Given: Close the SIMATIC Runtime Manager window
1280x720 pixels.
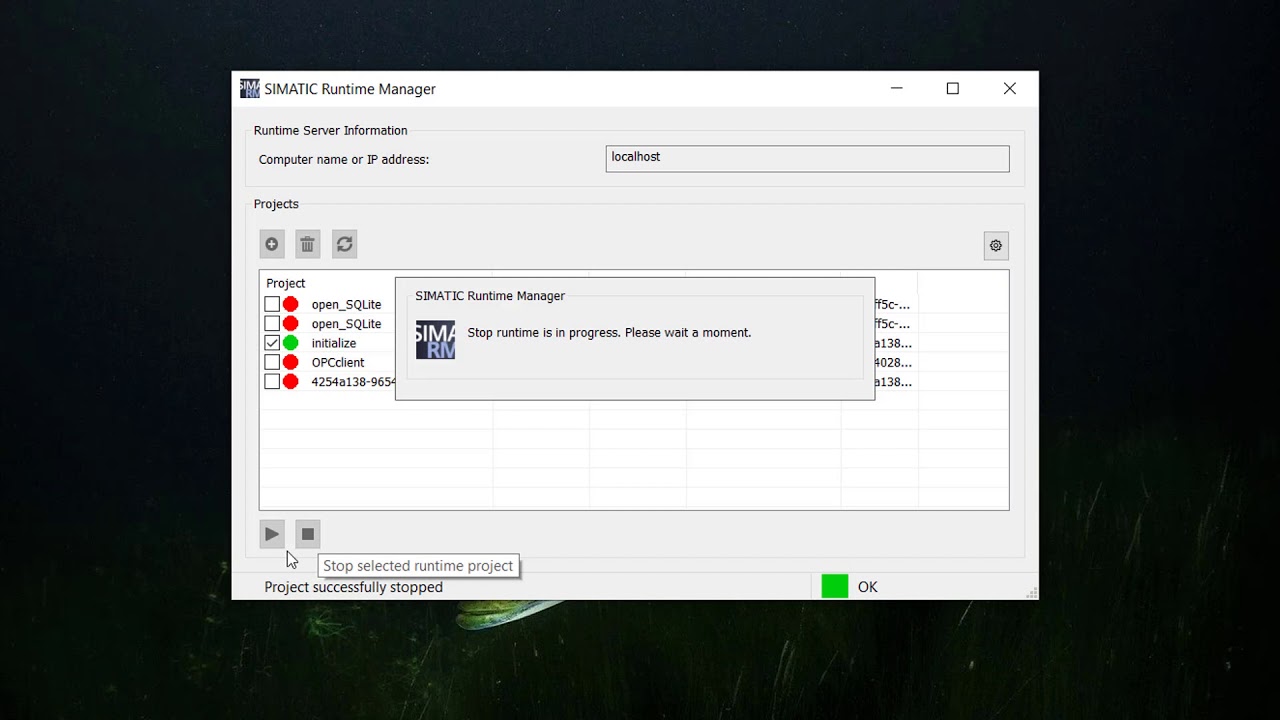Looking at the screenshot, I should 1010,89.
